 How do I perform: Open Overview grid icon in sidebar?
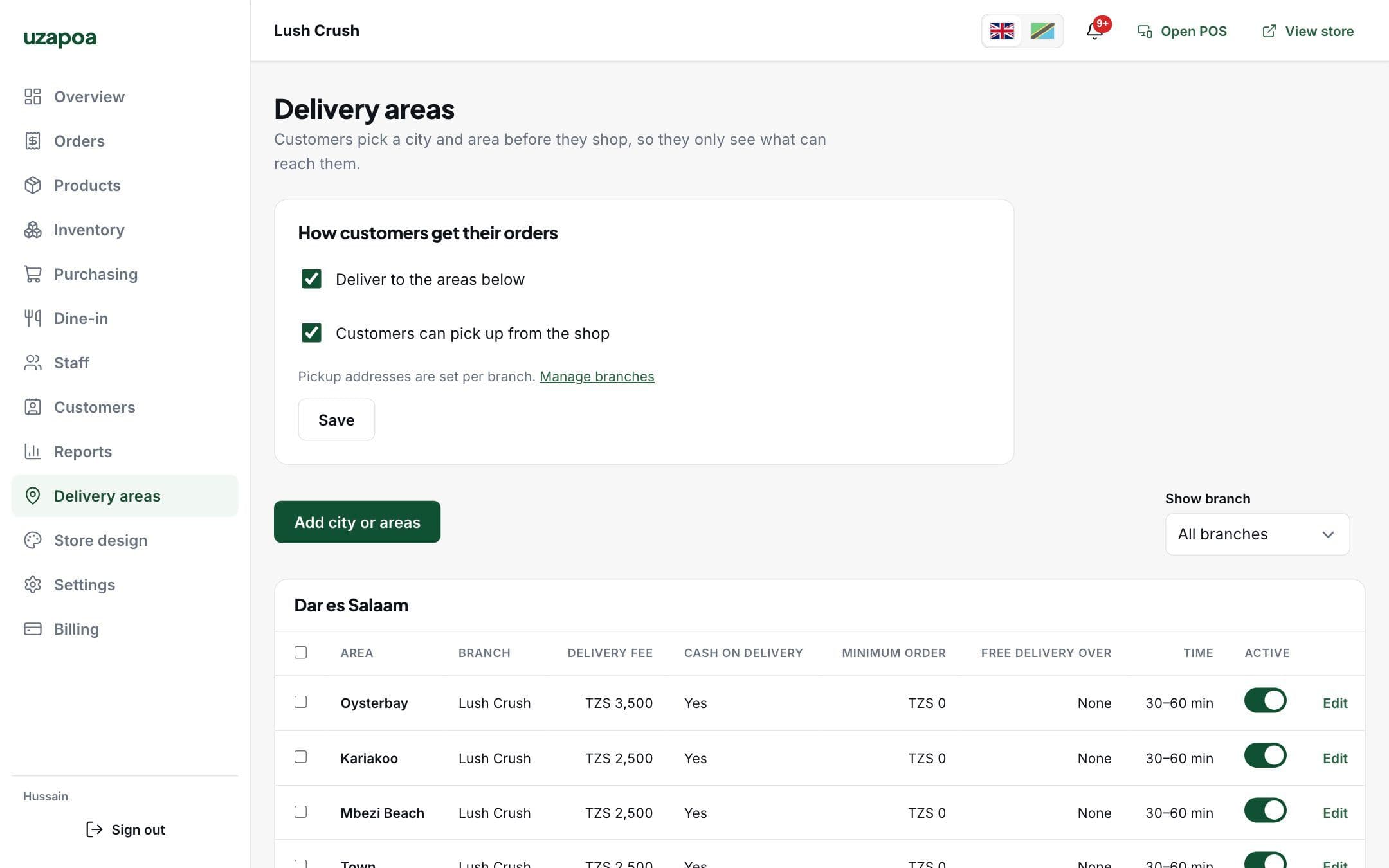coord(33,96)
